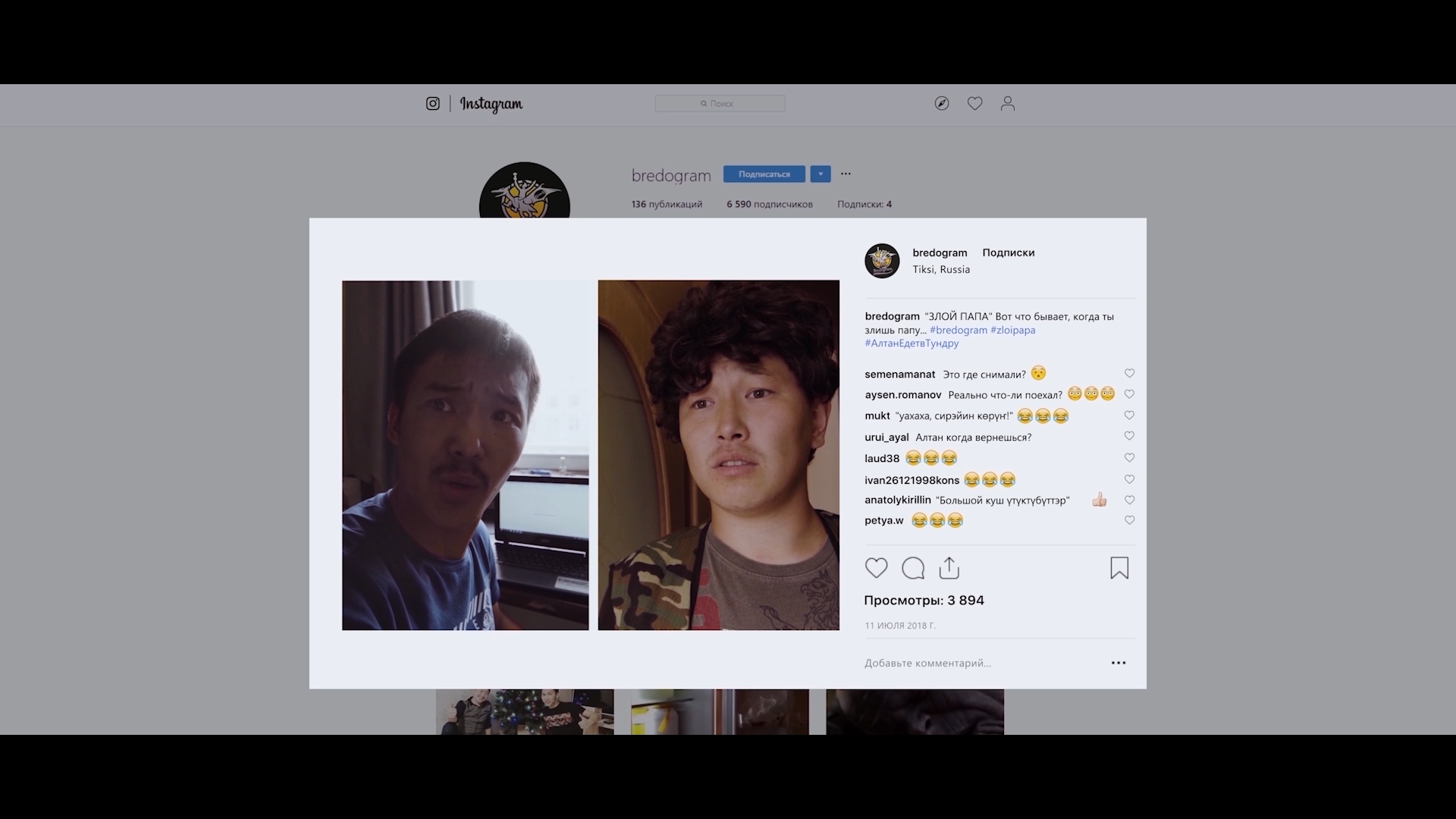Open commenter laud38's profile
This screenshot has width=1456, height=819.
click(882, 459)
